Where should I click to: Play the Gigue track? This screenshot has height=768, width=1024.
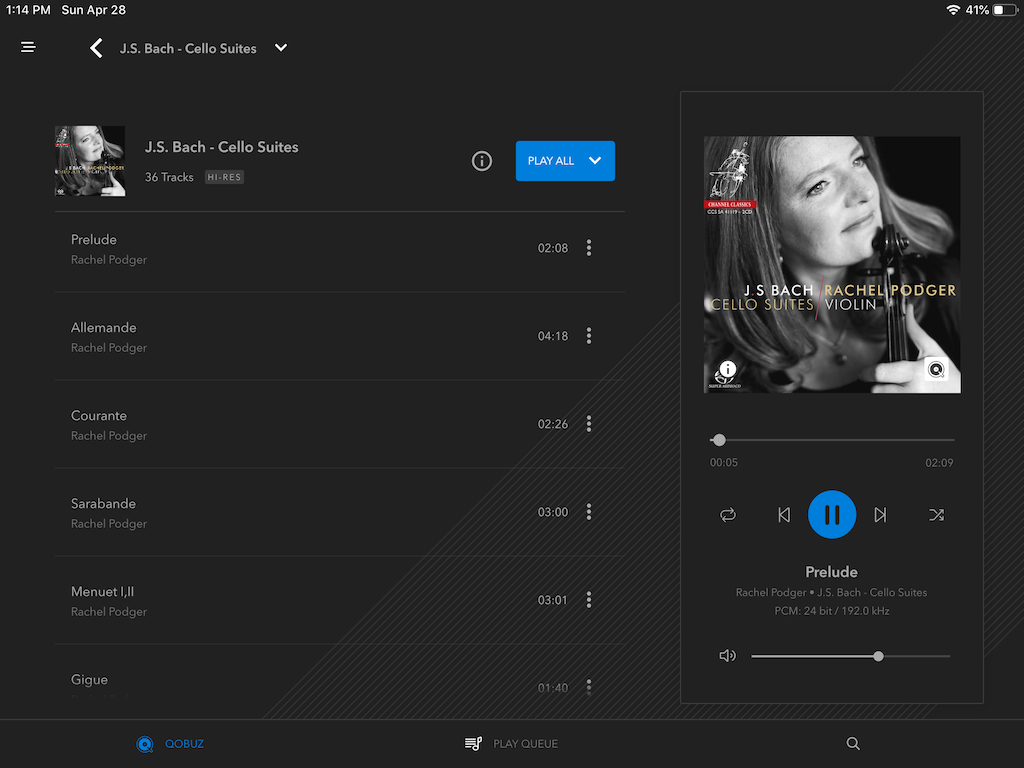pyautogui.click(x=340, y=682)
